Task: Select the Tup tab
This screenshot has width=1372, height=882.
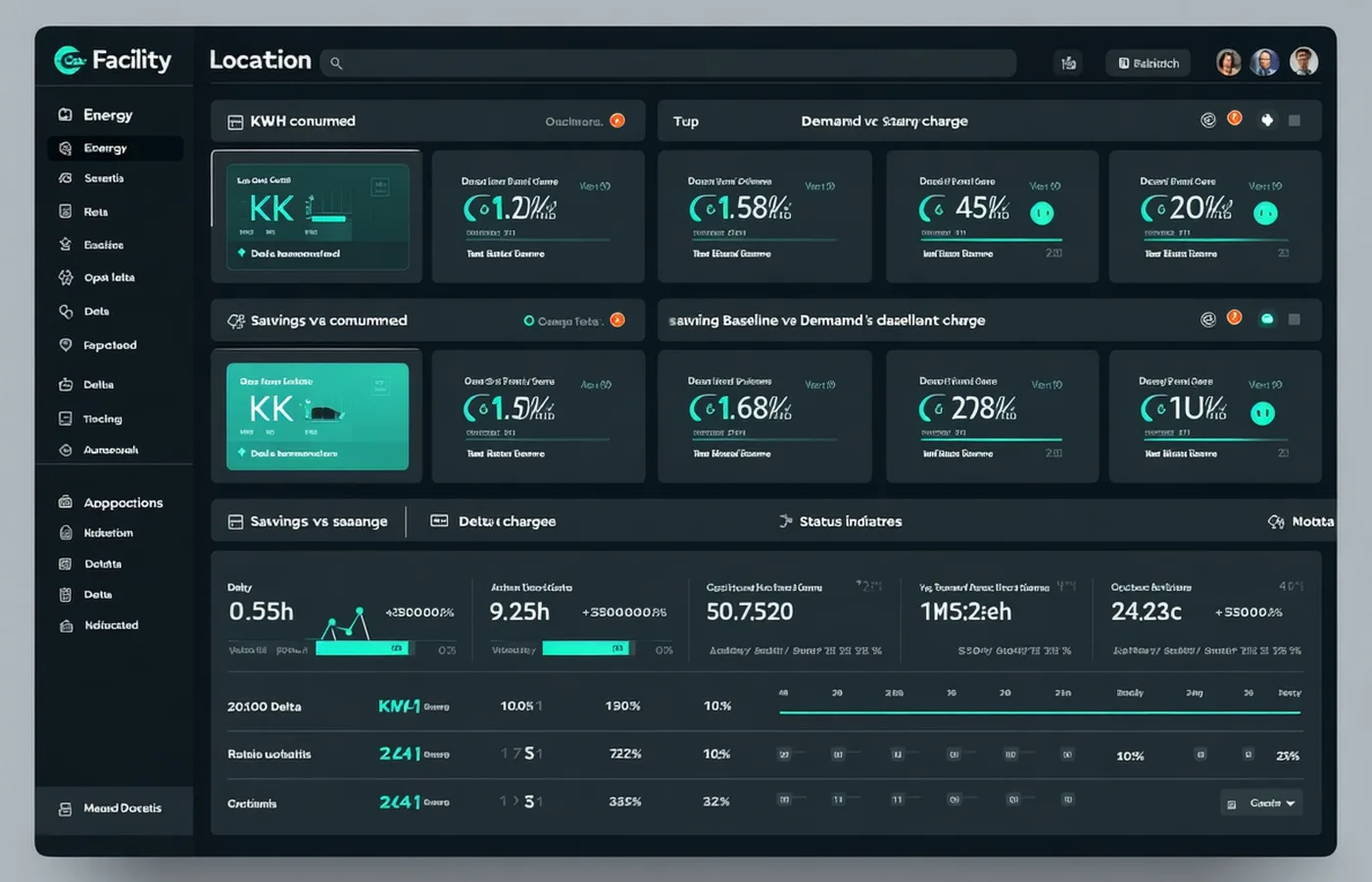Action: tap(686, 122)
